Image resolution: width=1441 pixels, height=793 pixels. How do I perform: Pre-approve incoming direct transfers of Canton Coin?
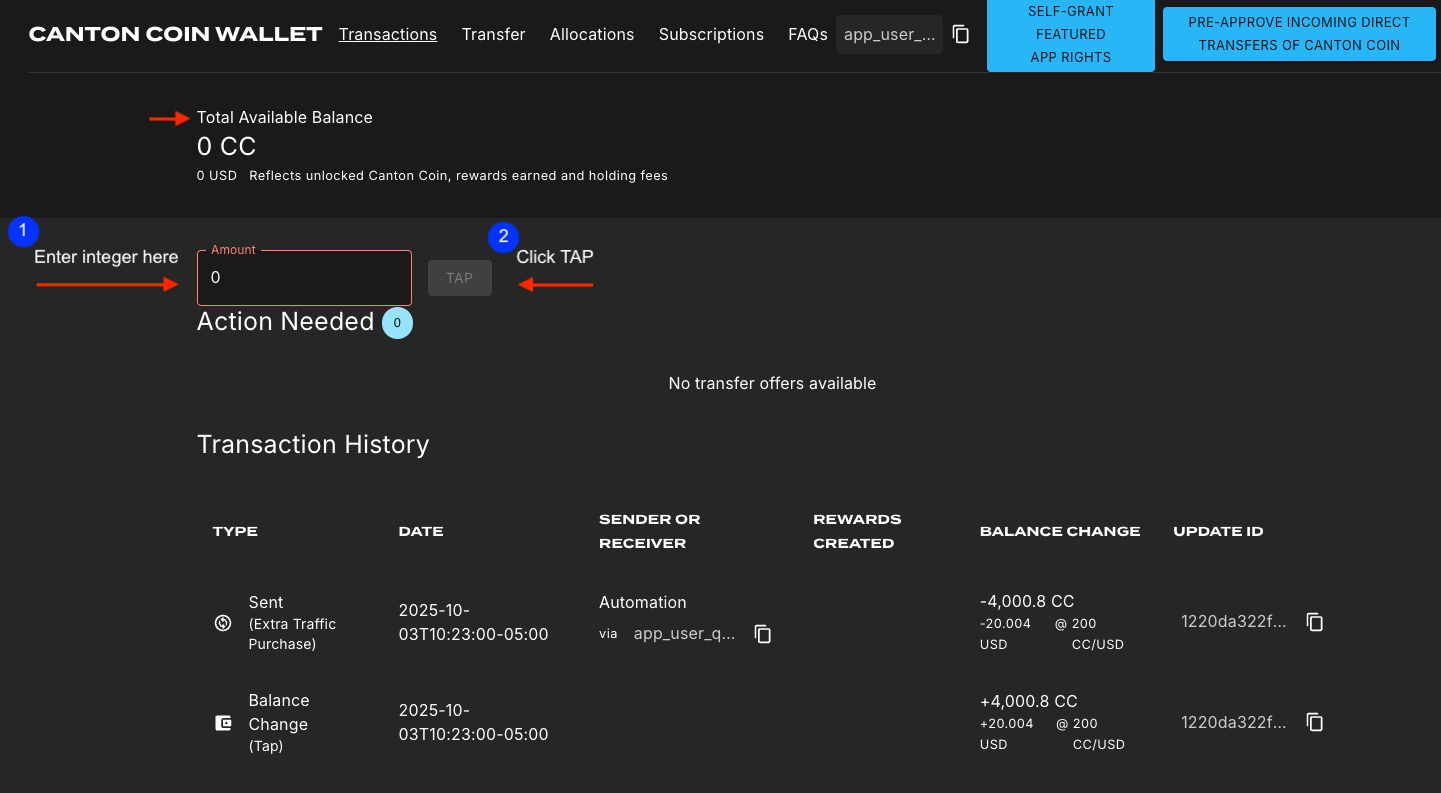point(1298,34)
